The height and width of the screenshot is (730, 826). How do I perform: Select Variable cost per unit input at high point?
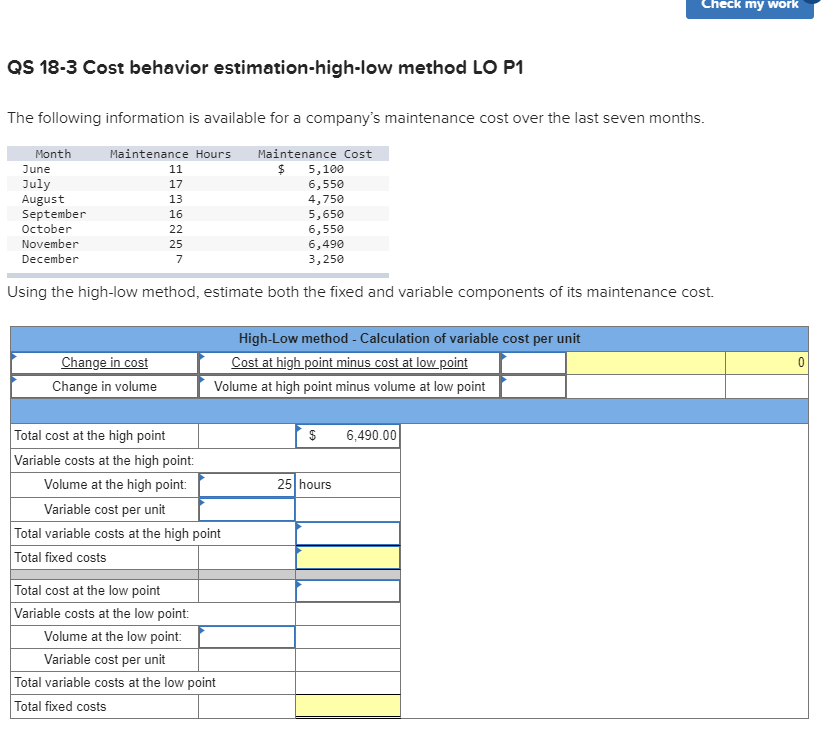(246, 509)
